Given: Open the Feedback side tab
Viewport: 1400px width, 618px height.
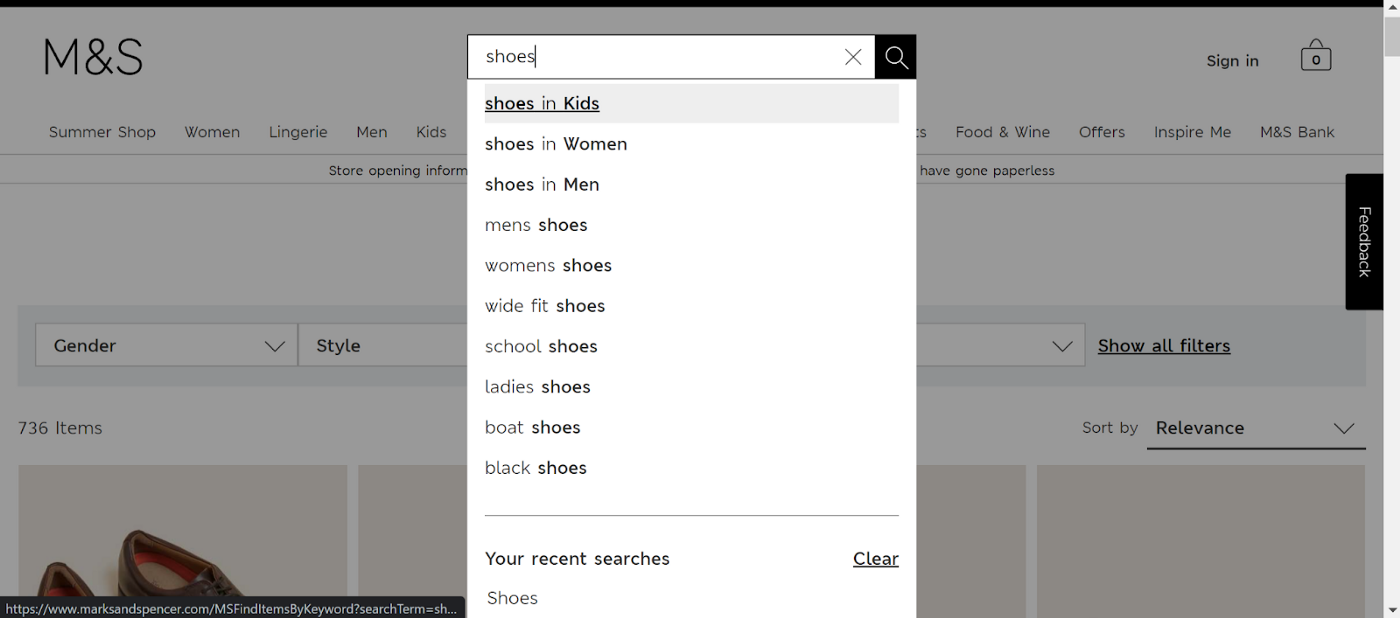Looking at the screenshot, I should 1364,242.
